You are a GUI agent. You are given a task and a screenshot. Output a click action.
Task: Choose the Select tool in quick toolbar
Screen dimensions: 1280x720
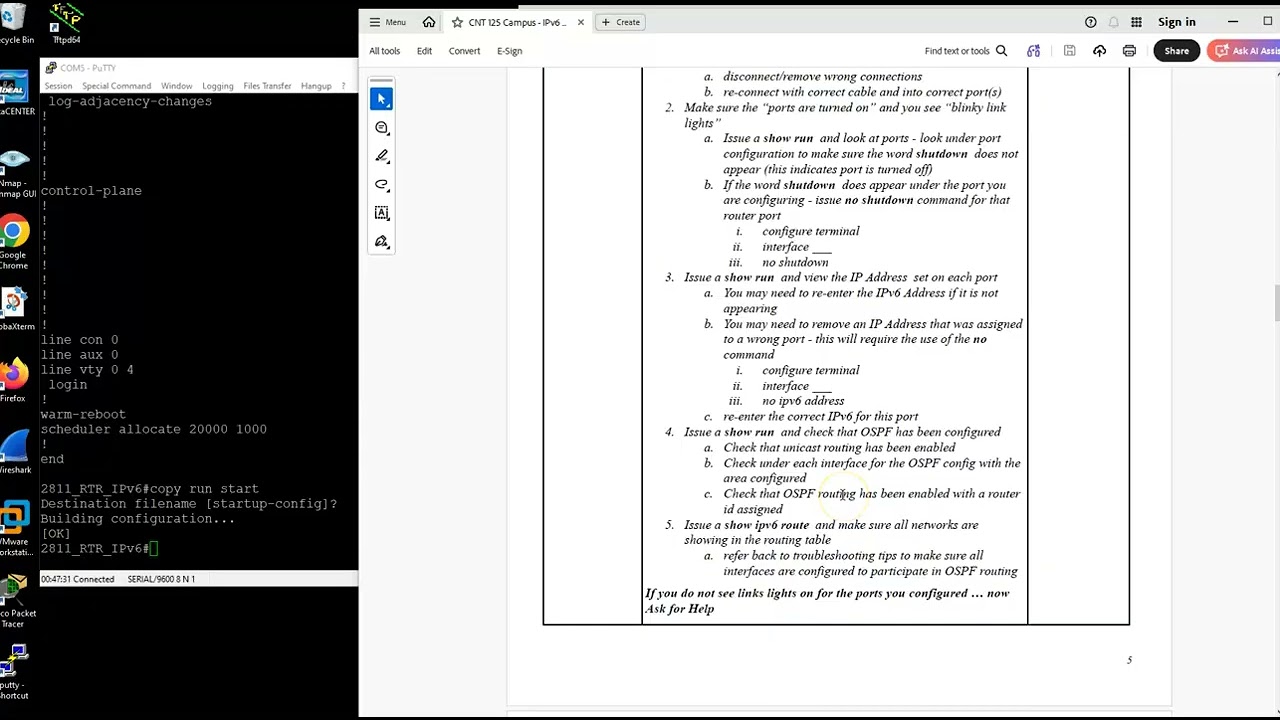(x=381, y=99)
